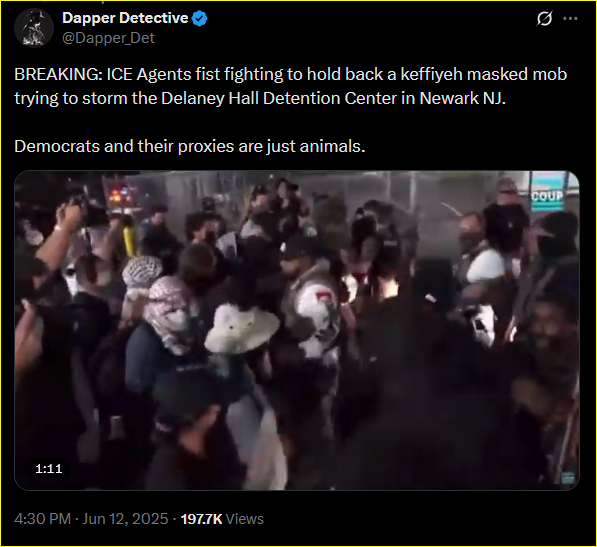
Task: Click the keffiyeh-masked person in video
Action: point(169,312)
